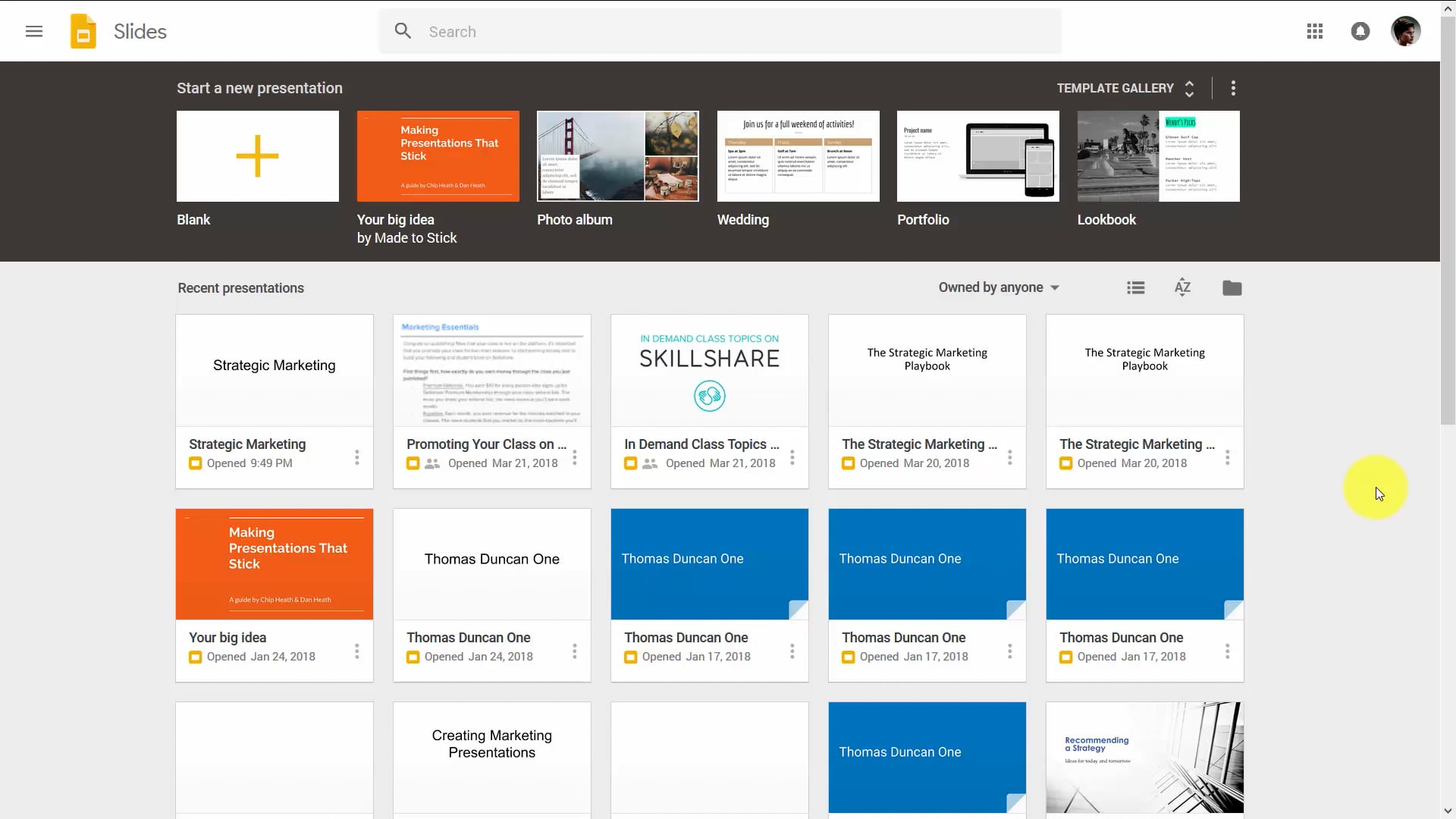
Task: Click the 'Promoting Your Class on ...' title
Action: [486, 444]
